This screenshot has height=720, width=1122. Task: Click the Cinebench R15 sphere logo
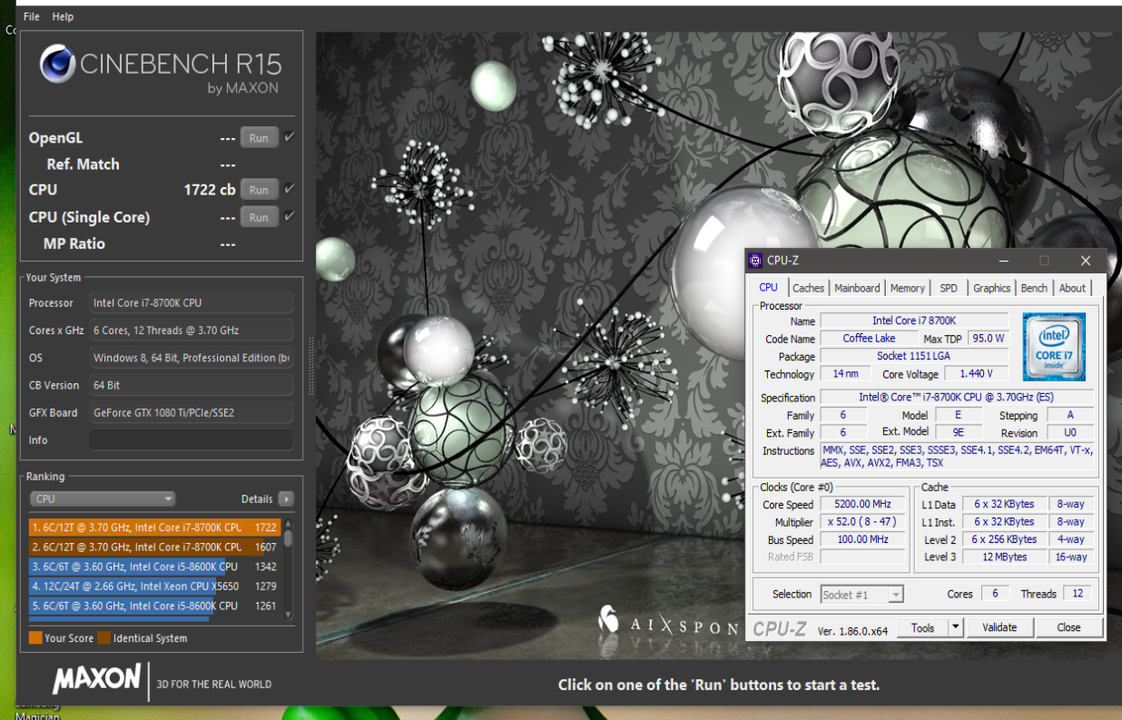click(57, 63)
